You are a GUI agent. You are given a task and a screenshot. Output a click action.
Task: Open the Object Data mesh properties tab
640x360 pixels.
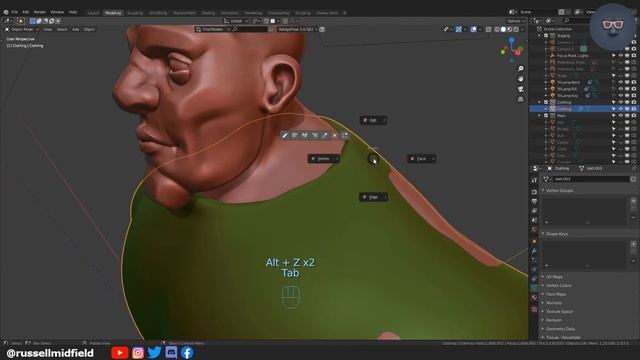[534, 288]
